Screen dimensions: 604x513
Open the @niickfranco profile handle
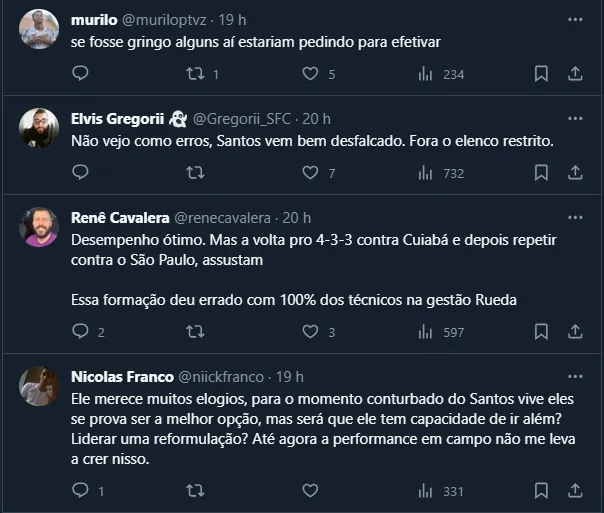click(221, 377)
